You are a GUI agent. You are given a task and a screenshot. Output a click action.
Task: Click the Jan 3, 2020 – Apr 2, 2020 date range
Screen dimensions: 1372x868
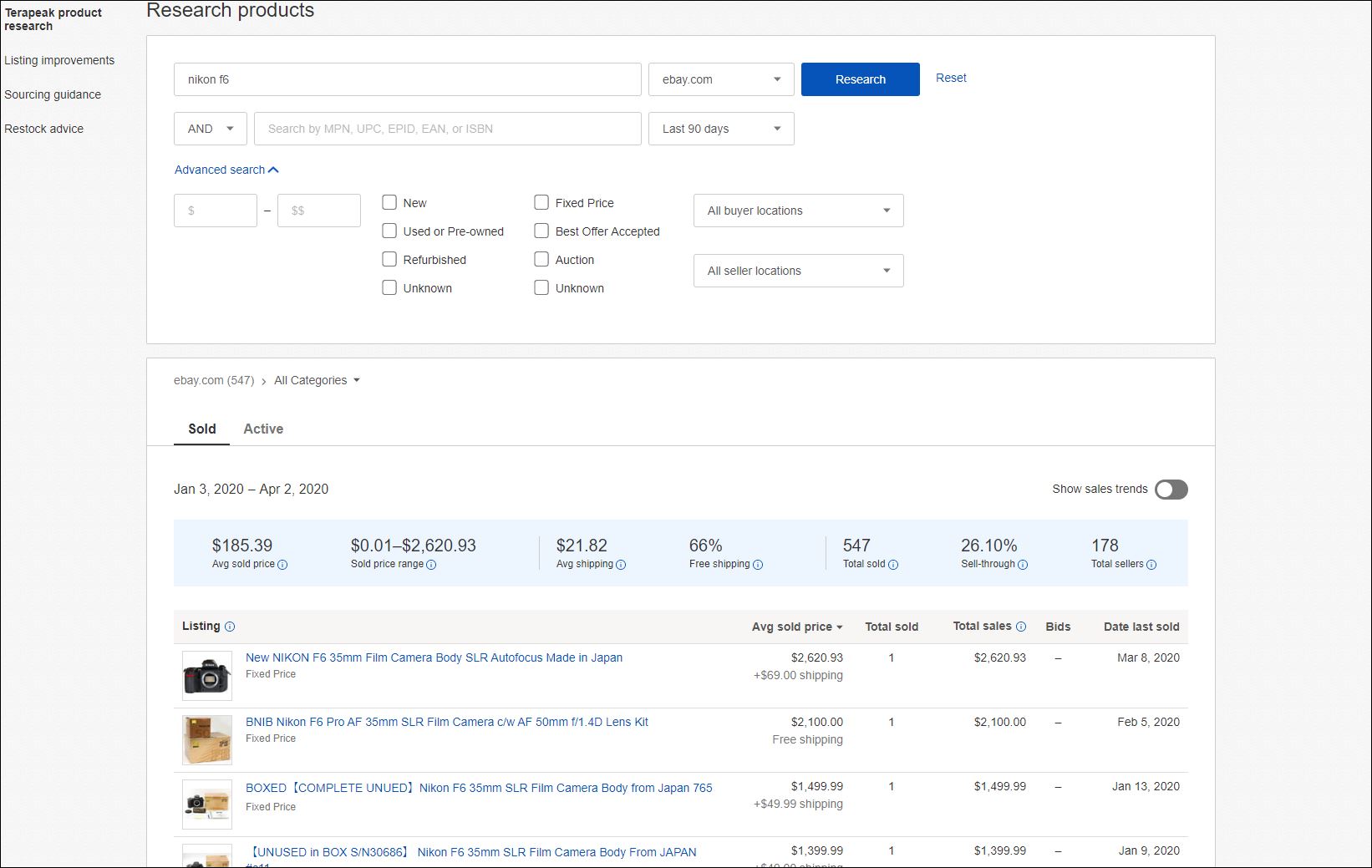(x=251, y=489)
